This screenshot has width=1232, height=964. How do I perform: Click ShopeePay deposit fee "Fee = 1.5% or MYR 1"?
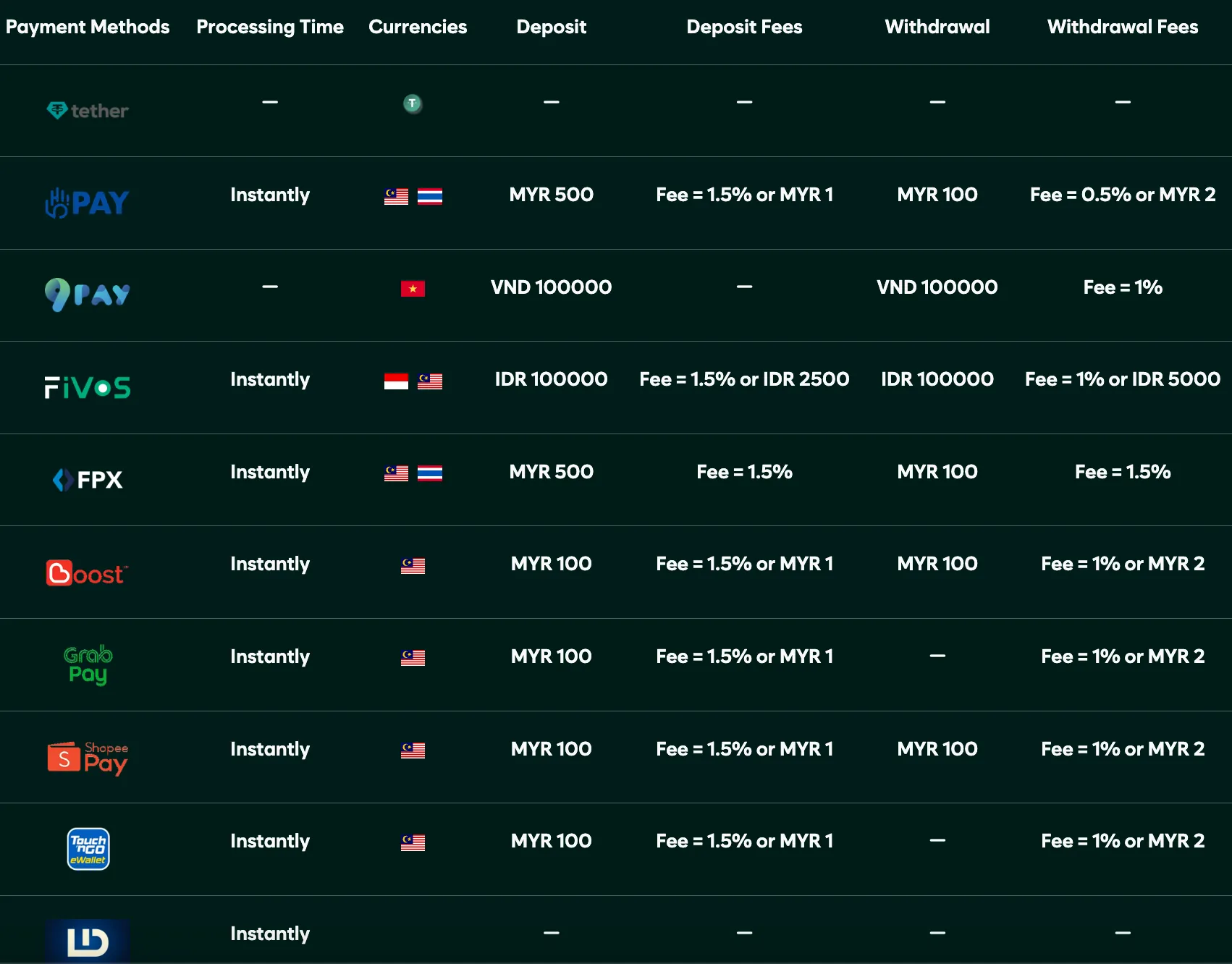744,749
